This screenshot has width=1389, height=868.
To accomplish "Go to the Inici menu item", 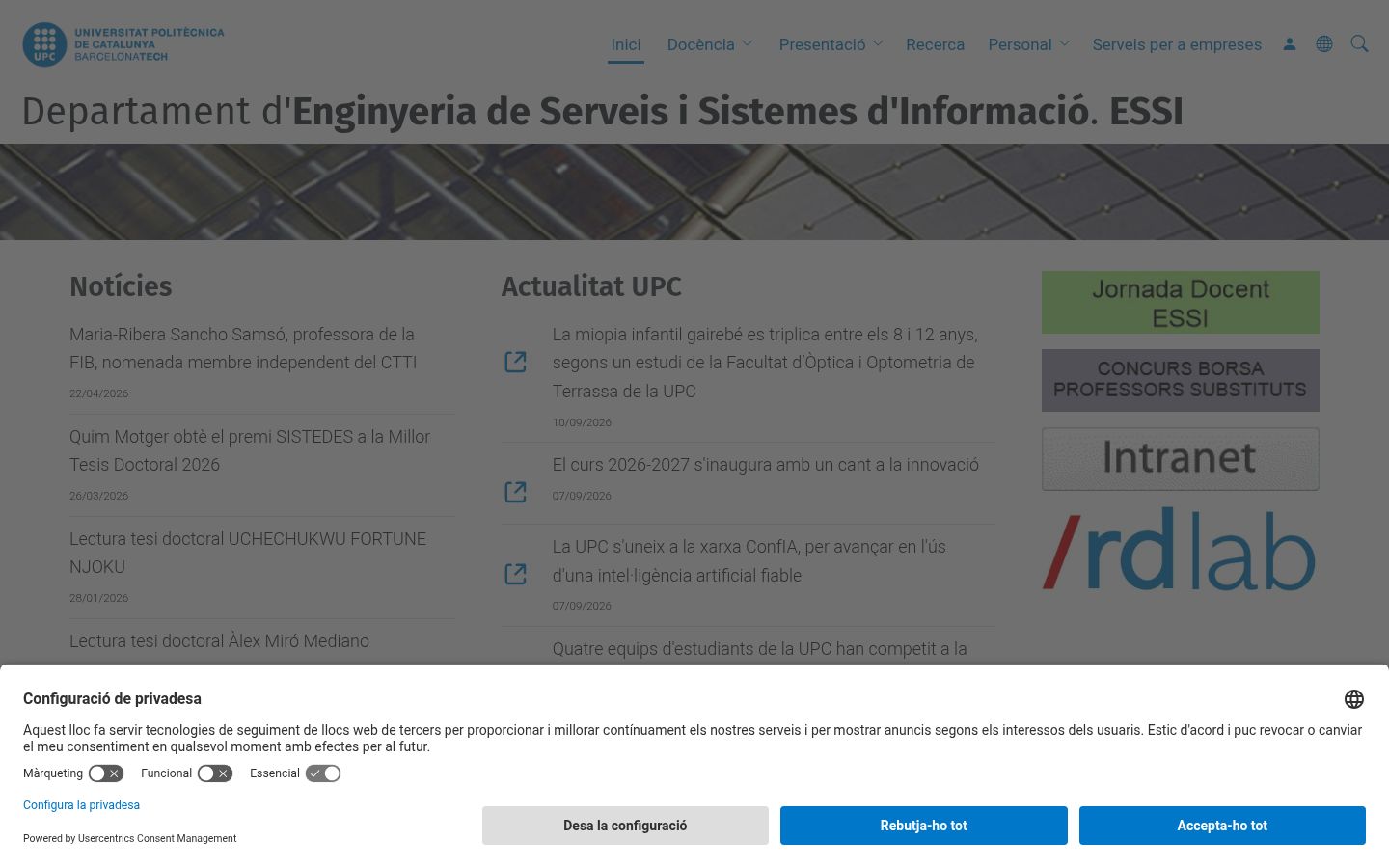I will coord(626,44).
